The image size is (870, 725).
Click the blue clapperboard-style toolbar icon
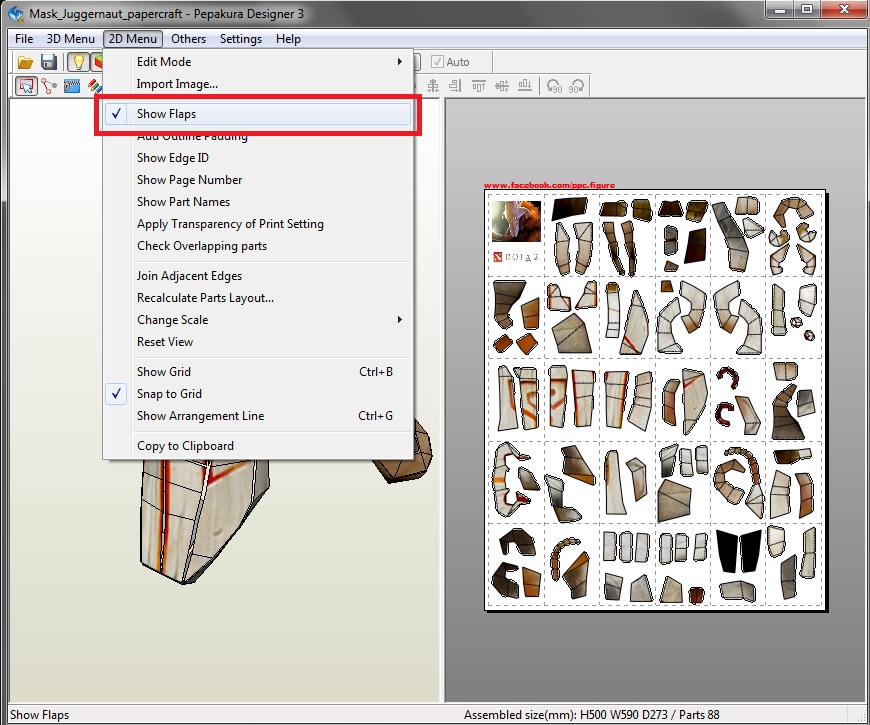72,86
